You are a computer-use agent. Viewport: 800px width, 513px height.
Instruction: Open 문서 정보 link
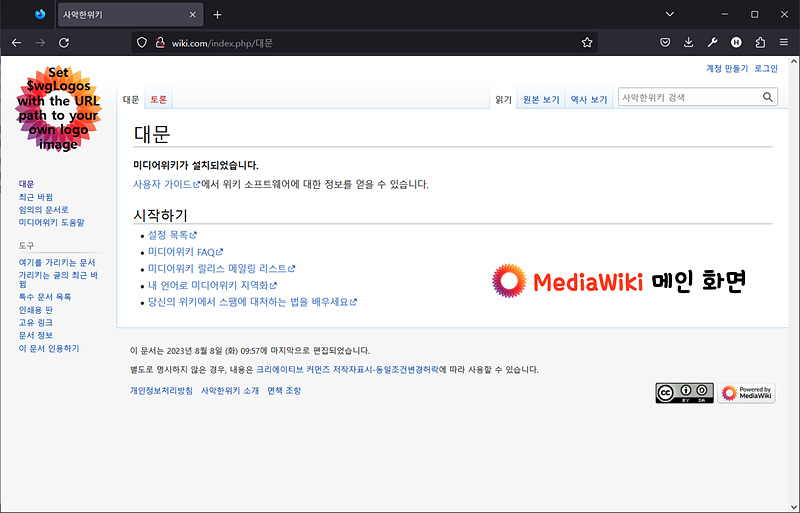pos(36,335)
